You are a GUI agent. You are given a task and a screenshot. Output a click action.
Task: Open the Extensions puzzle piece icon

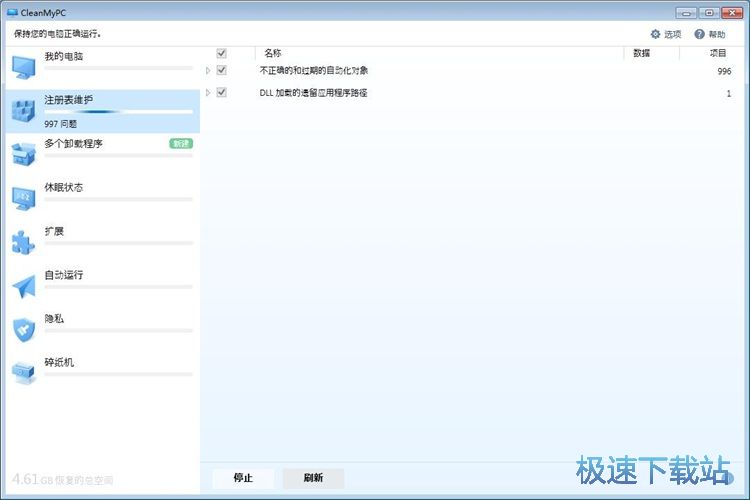(23, 242)
